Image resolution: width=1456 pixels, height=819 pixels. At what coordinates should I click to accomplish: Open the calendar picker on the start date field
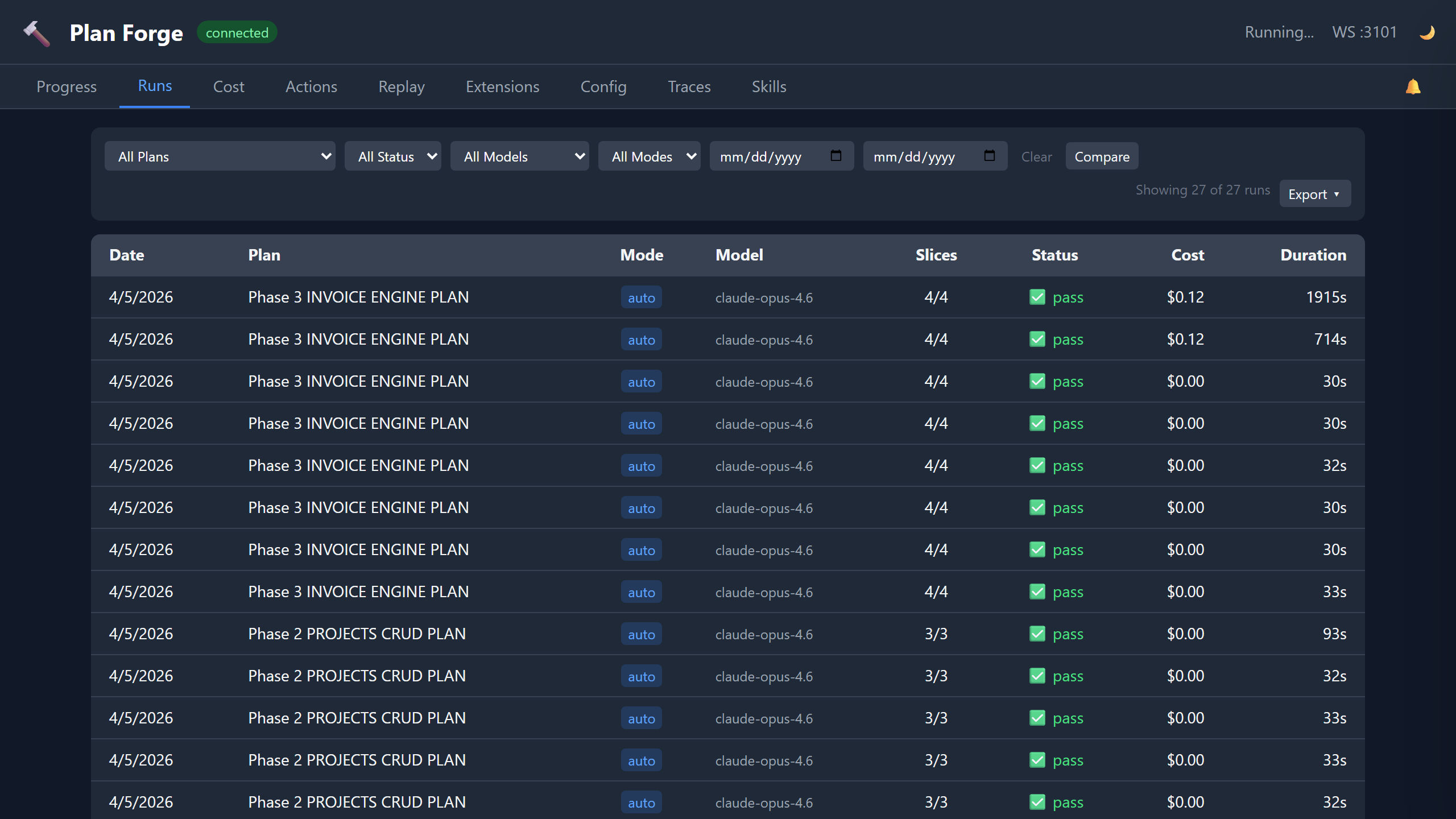(836, 156)
